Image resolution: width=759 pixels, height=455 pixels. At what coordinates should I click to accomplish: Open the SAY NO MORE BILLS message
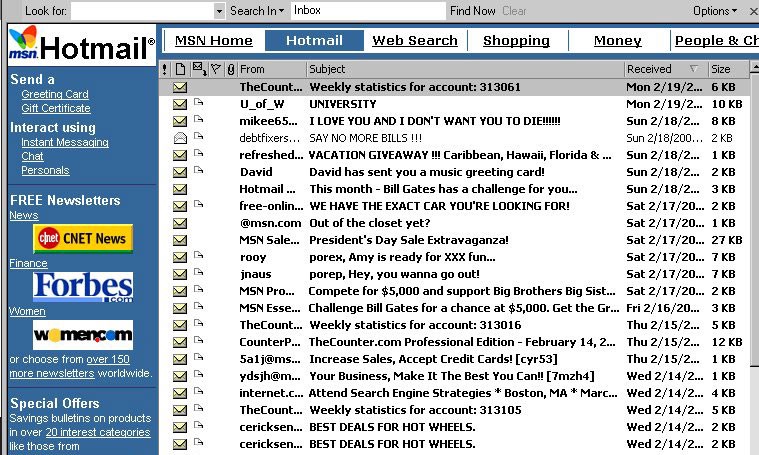tap(453, 138)
